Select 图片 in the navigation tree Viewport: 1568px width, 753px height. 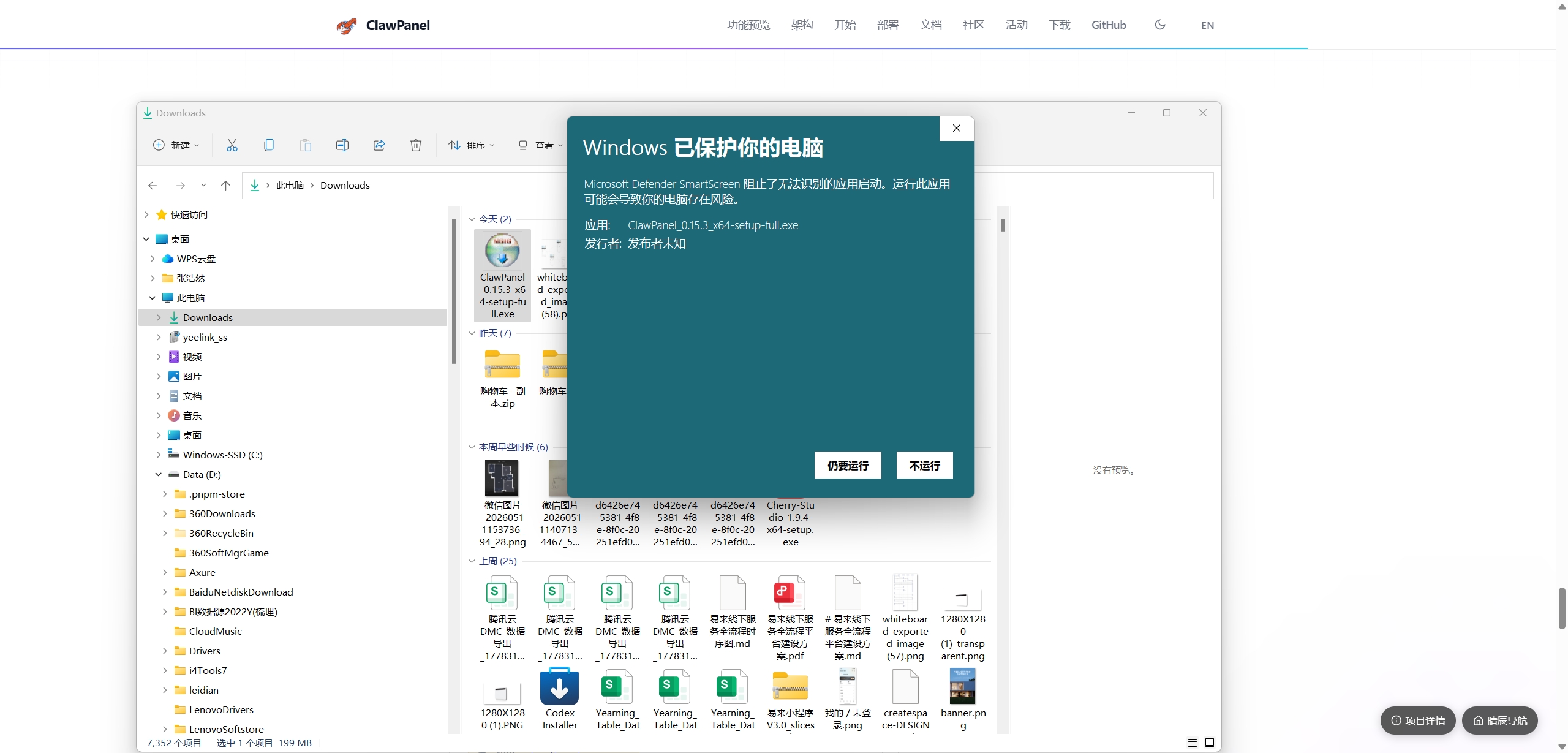point(192,377)
